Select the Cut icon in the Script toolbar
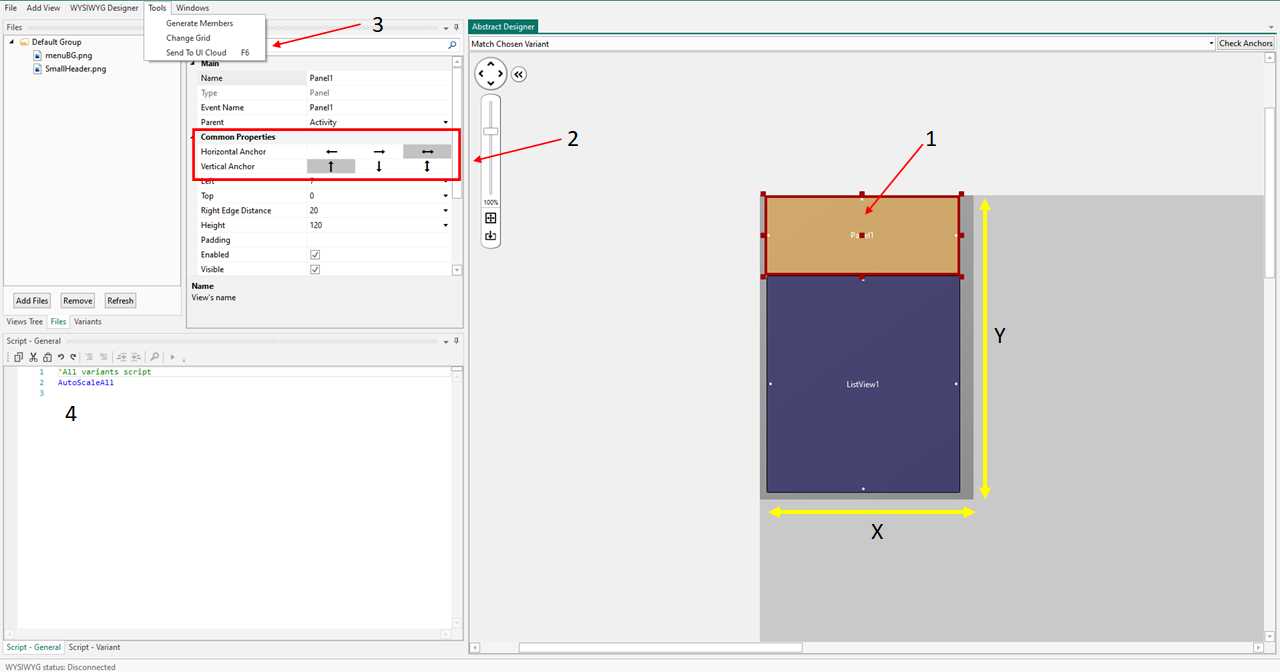The image size is (1280, 672). point(33,357)
